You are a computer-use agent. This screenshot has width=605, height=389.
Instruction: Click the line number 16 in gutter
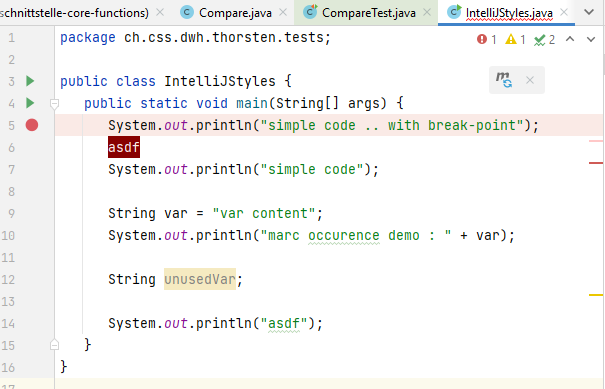(x=8, y=367)
